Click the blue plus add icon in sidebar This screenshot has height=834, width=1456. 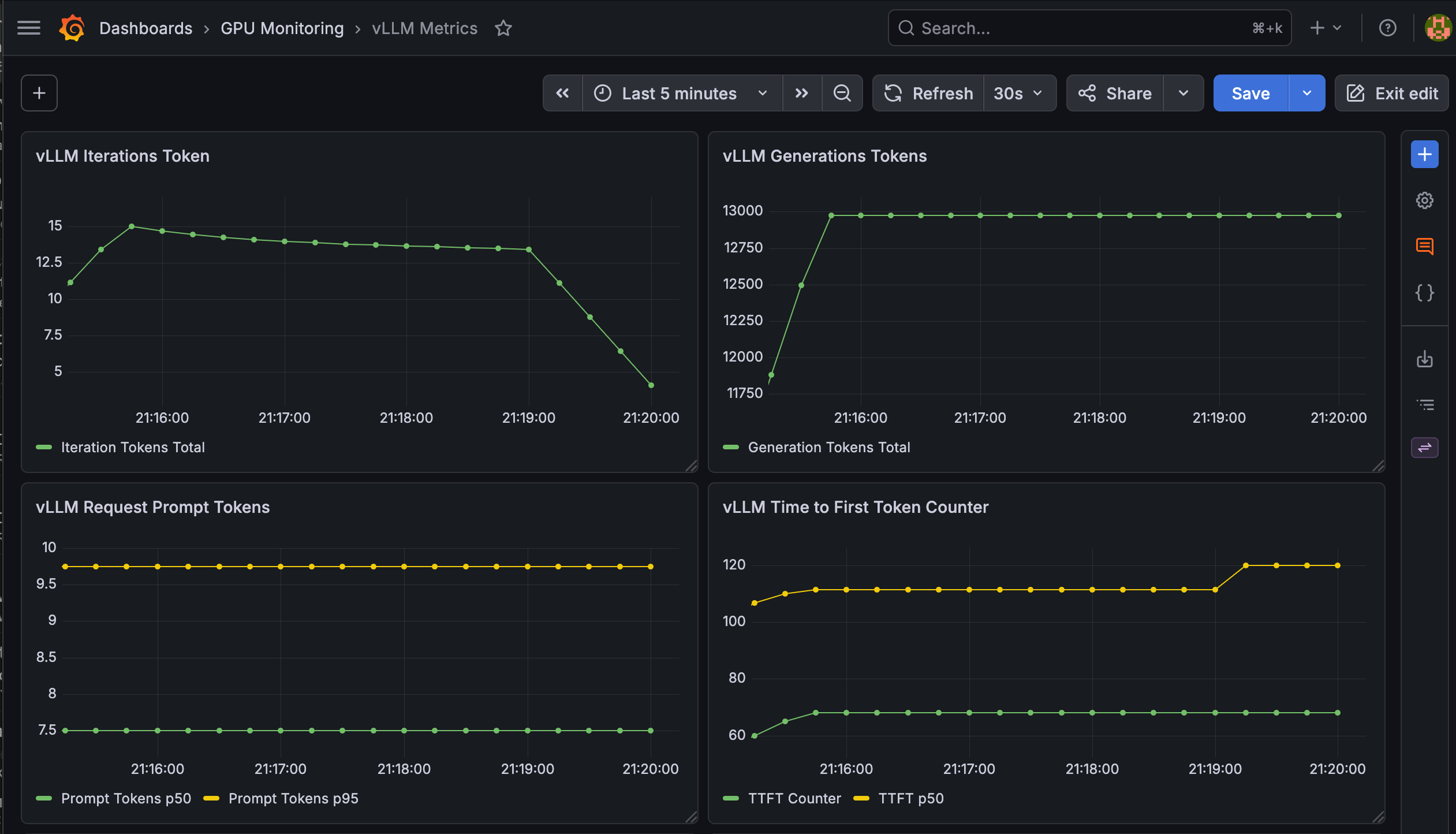click(x=1424, y=154)
